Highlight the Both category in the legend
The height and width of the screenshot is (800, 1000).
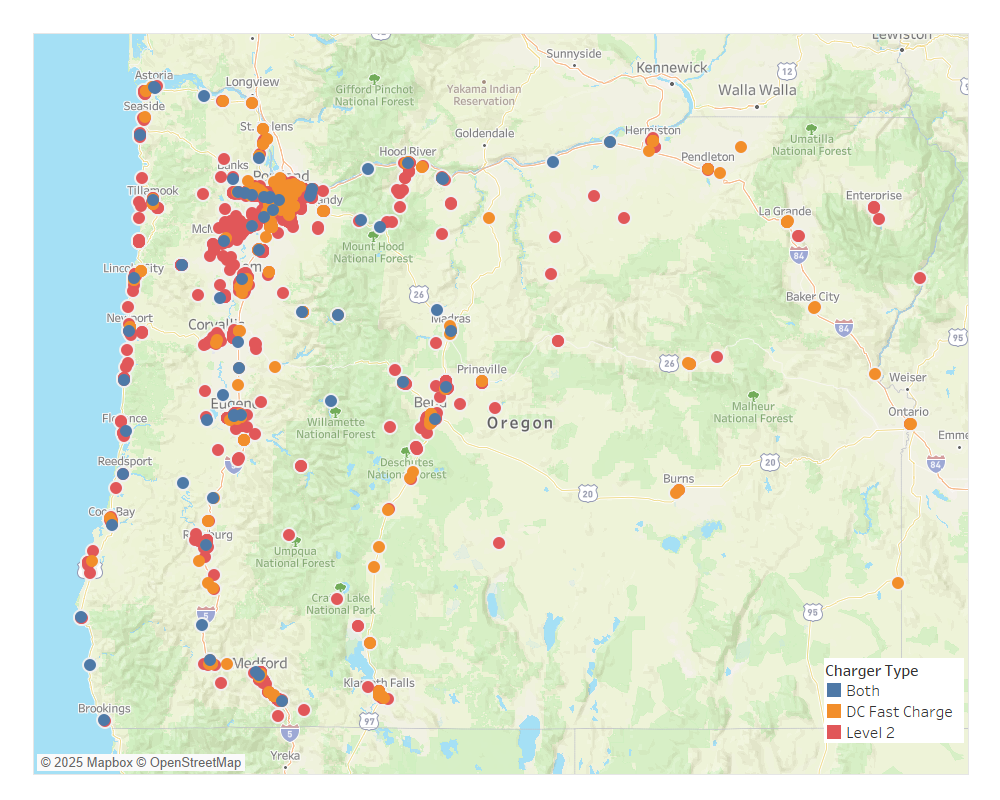(x=865, y=690)
